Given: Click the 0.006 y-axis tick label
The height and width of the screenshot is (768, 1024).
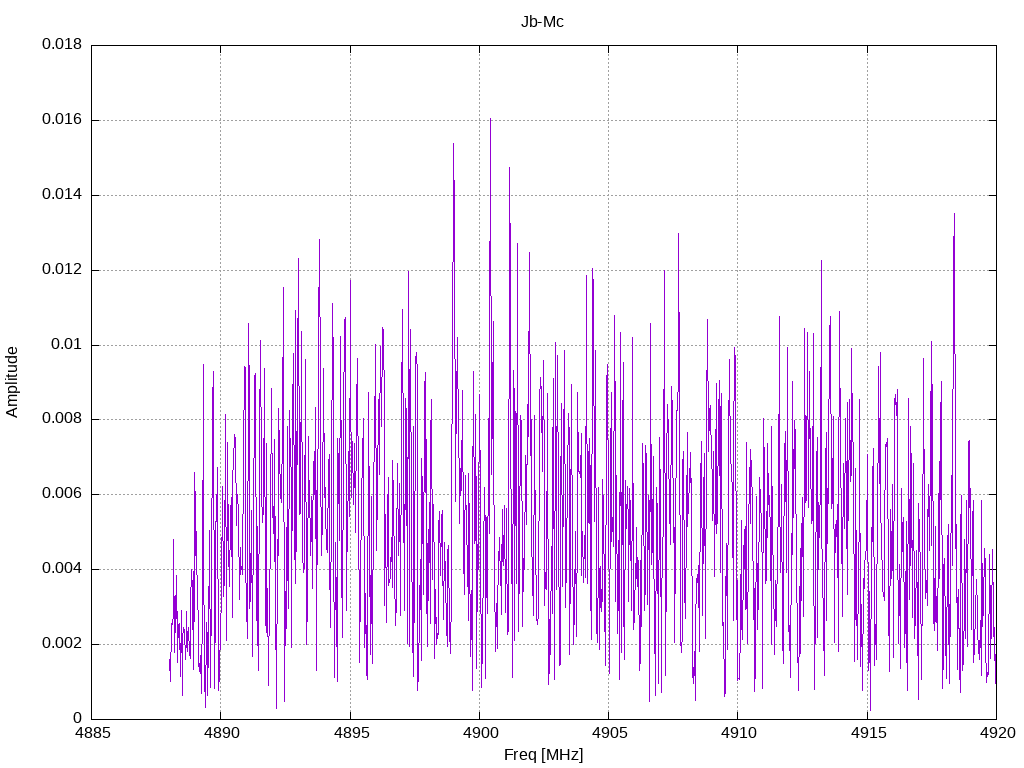Looking at the screenshot, I should click(x=62, y=494).
